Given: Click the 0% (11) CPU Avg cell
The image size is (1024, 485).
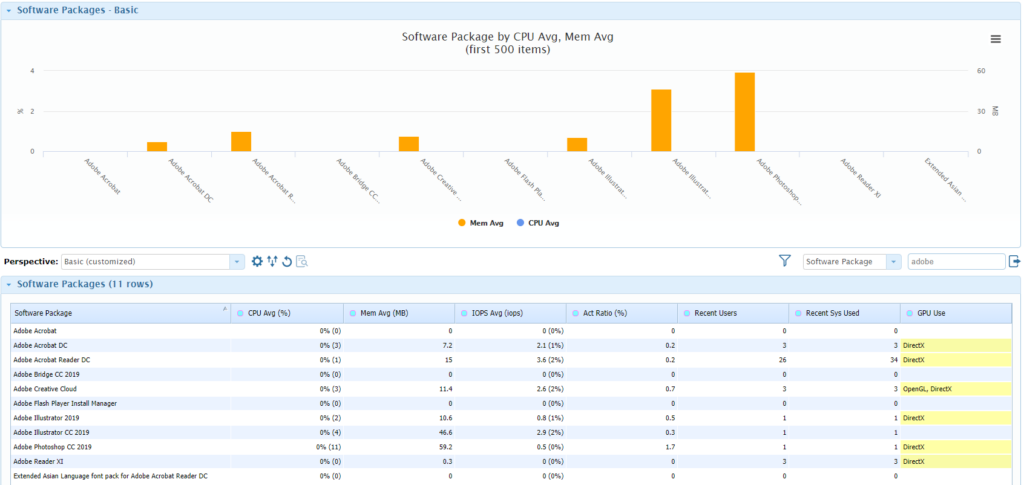Looking at the screenshot, I should 287,447.
